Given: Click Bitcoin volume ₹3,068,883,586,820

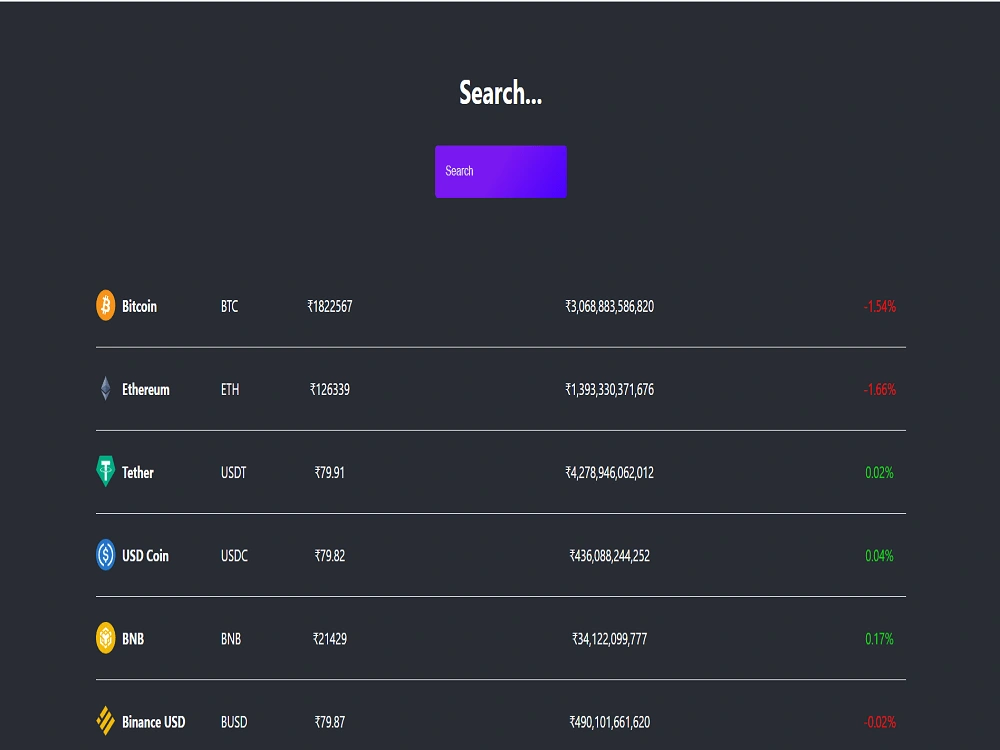Looking at the screenshot, I should (x=610, y=306).
